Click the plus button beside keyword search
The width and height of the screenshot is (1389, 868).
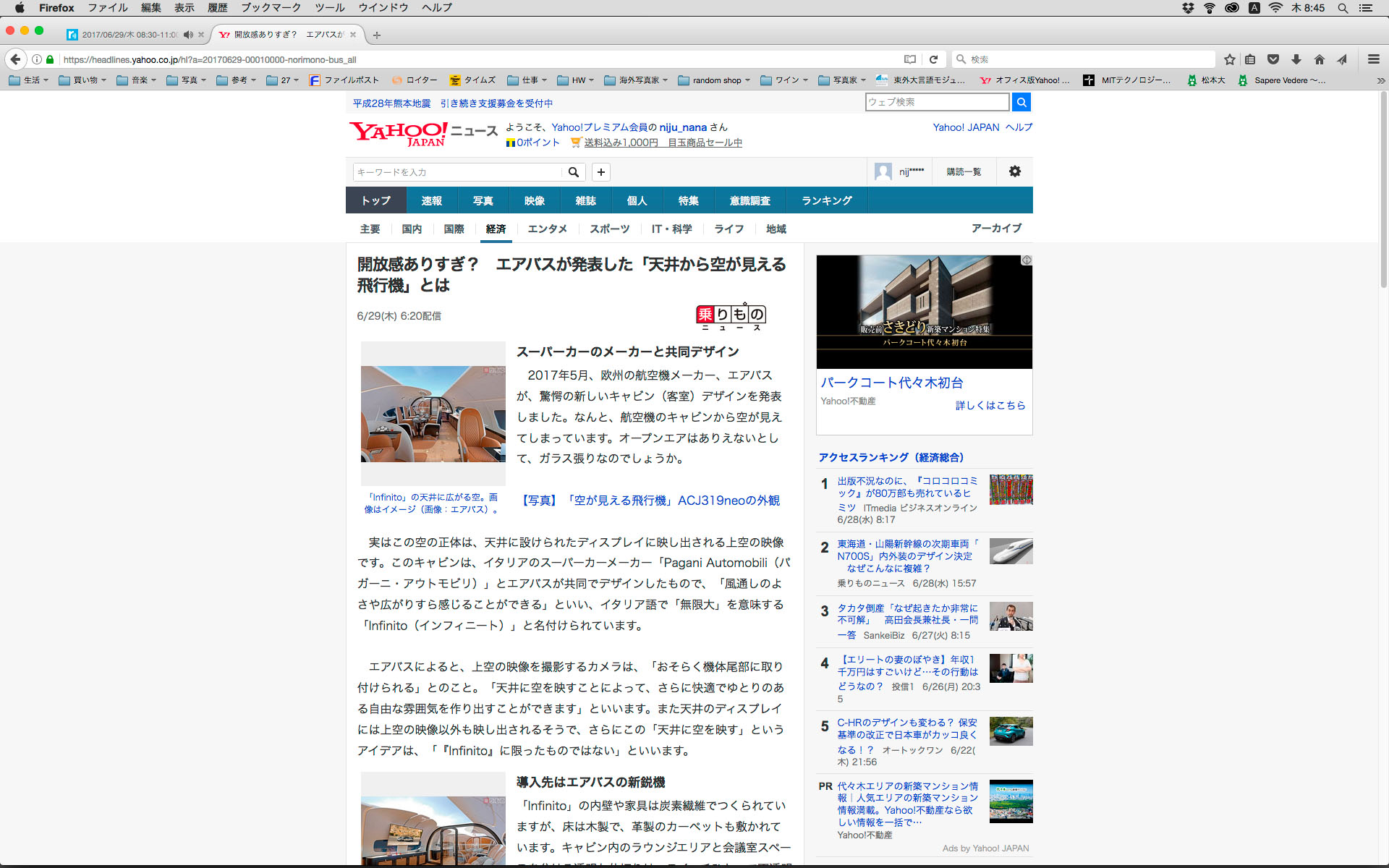(600, 172)
